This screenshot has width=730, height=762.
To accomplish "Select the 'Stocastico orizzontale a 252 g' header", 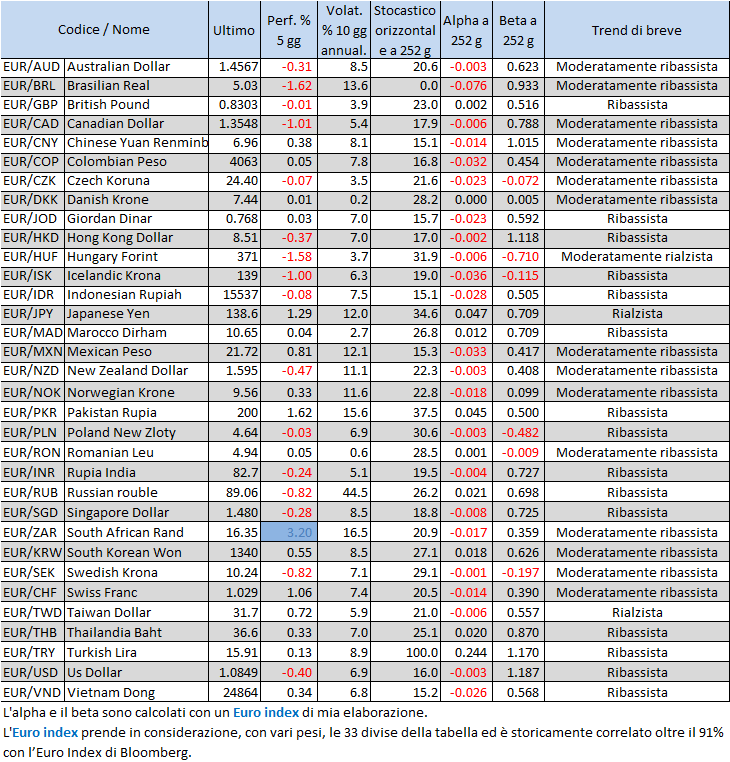I will point(405,30).
